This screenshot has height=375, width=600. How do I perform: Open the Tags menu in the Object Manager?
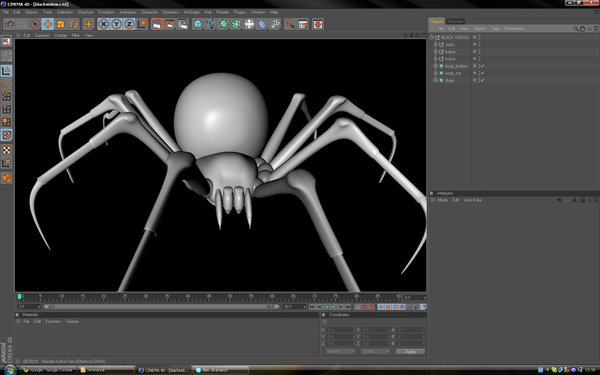pyautogui.click(x=495, y=29)
